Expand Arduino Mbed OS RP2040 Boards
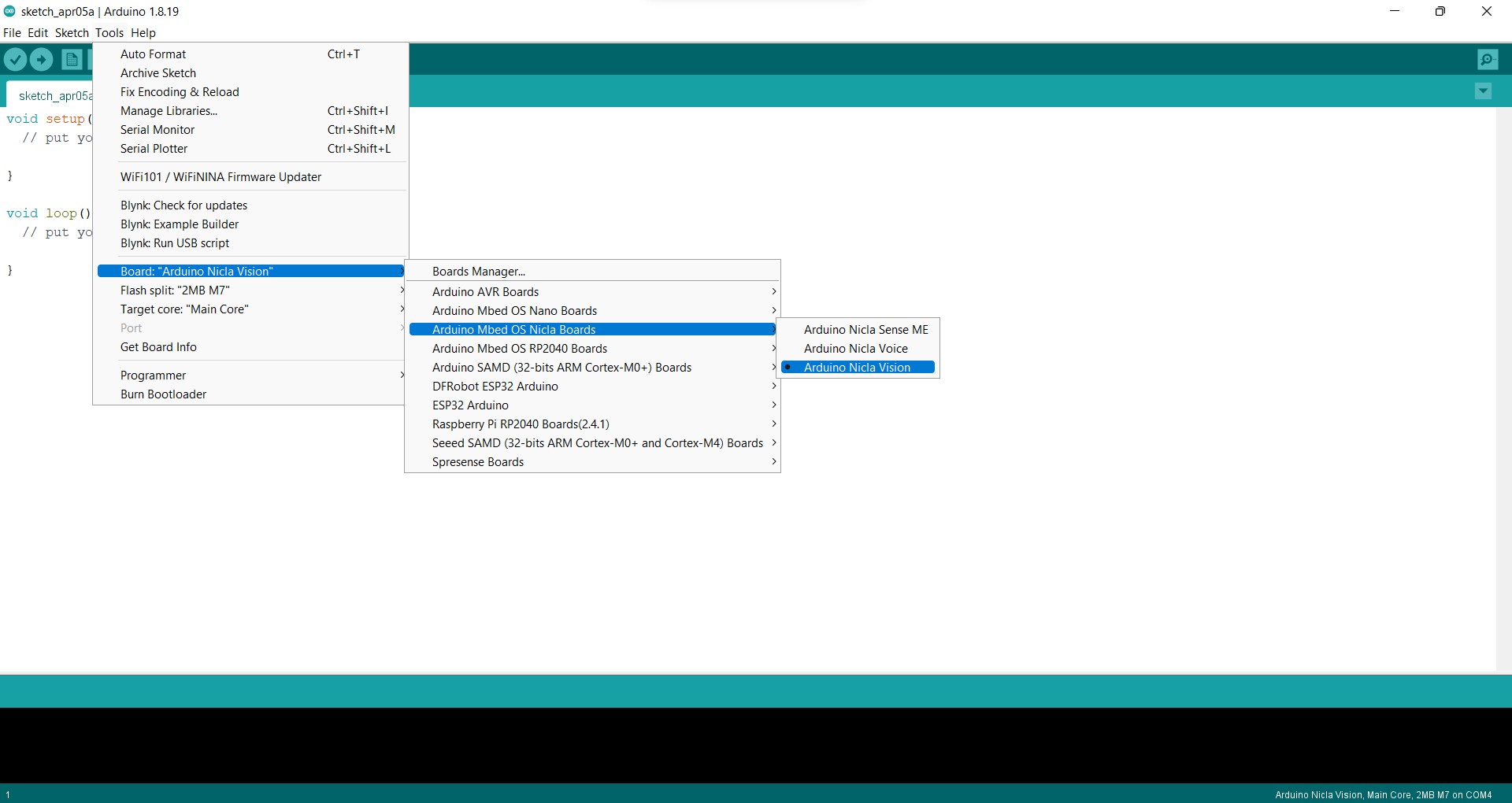Image resolution: width=1512 pixels, height=803 pixels. pyautogui.click(x=592, y=349)
